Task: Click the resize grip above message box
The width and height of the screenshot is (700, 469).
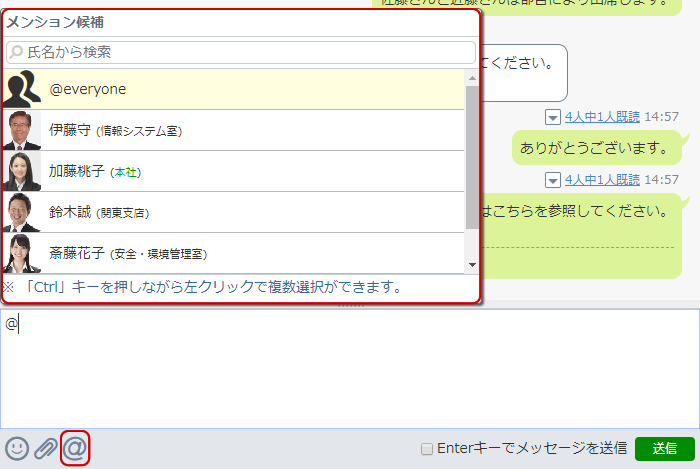Action: (x=351, y=306)
